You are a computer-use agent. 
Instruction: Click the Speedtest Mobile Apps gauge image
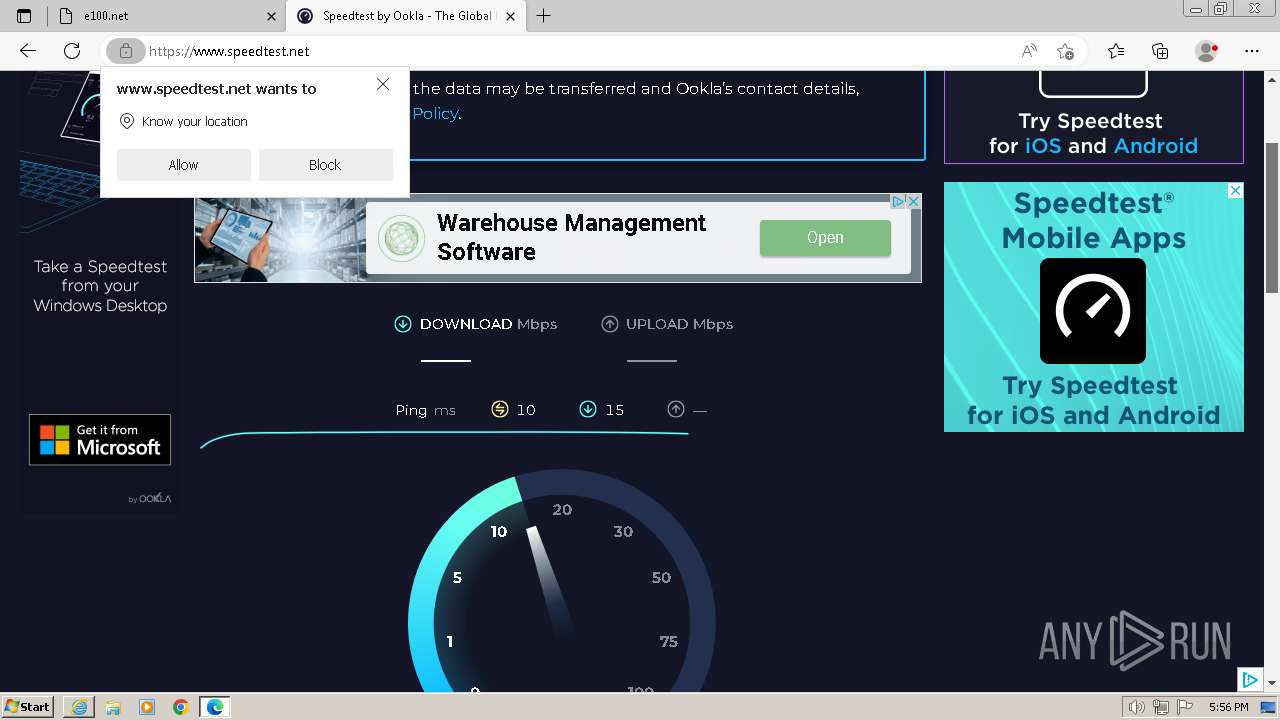point(1093,311)
